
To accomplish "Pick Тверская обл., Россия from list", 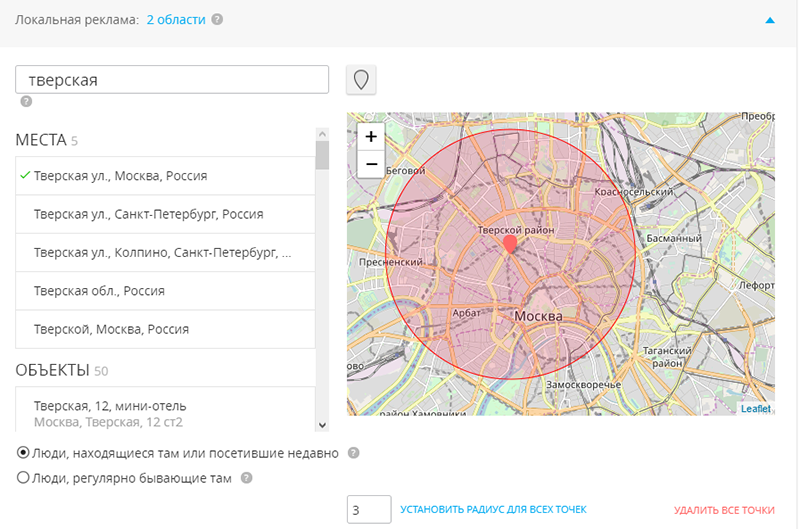I will [99, 290].
